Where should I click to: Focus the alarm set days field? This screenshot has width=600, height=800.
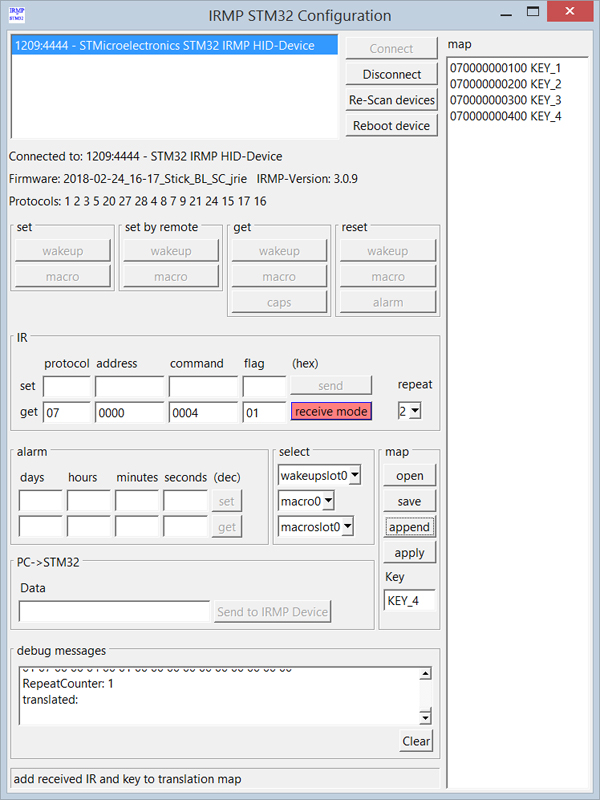(x=40, y=501)
